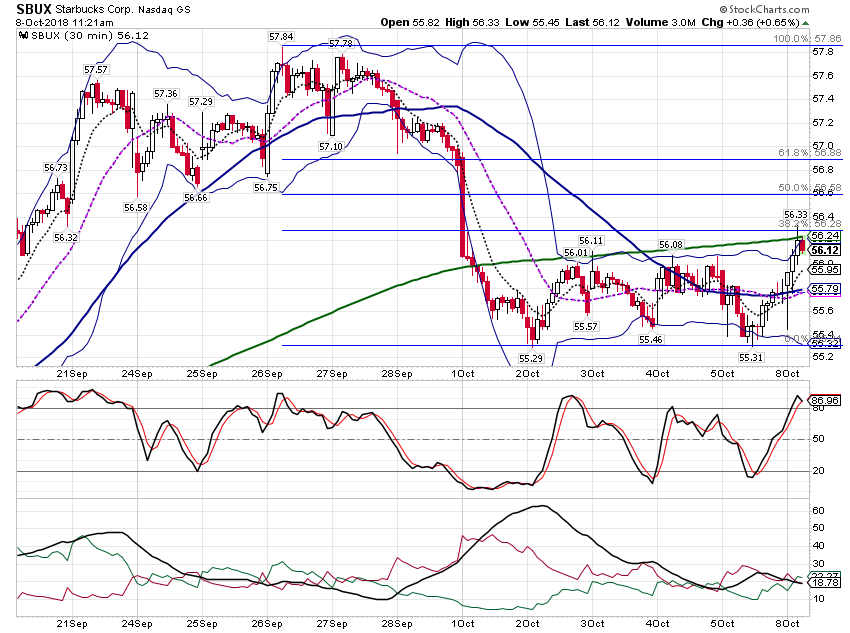Click the Starbucks Corp. company name
Viewport: 850px width, 633px height.
pyautogui.click(x=94, y=10)
